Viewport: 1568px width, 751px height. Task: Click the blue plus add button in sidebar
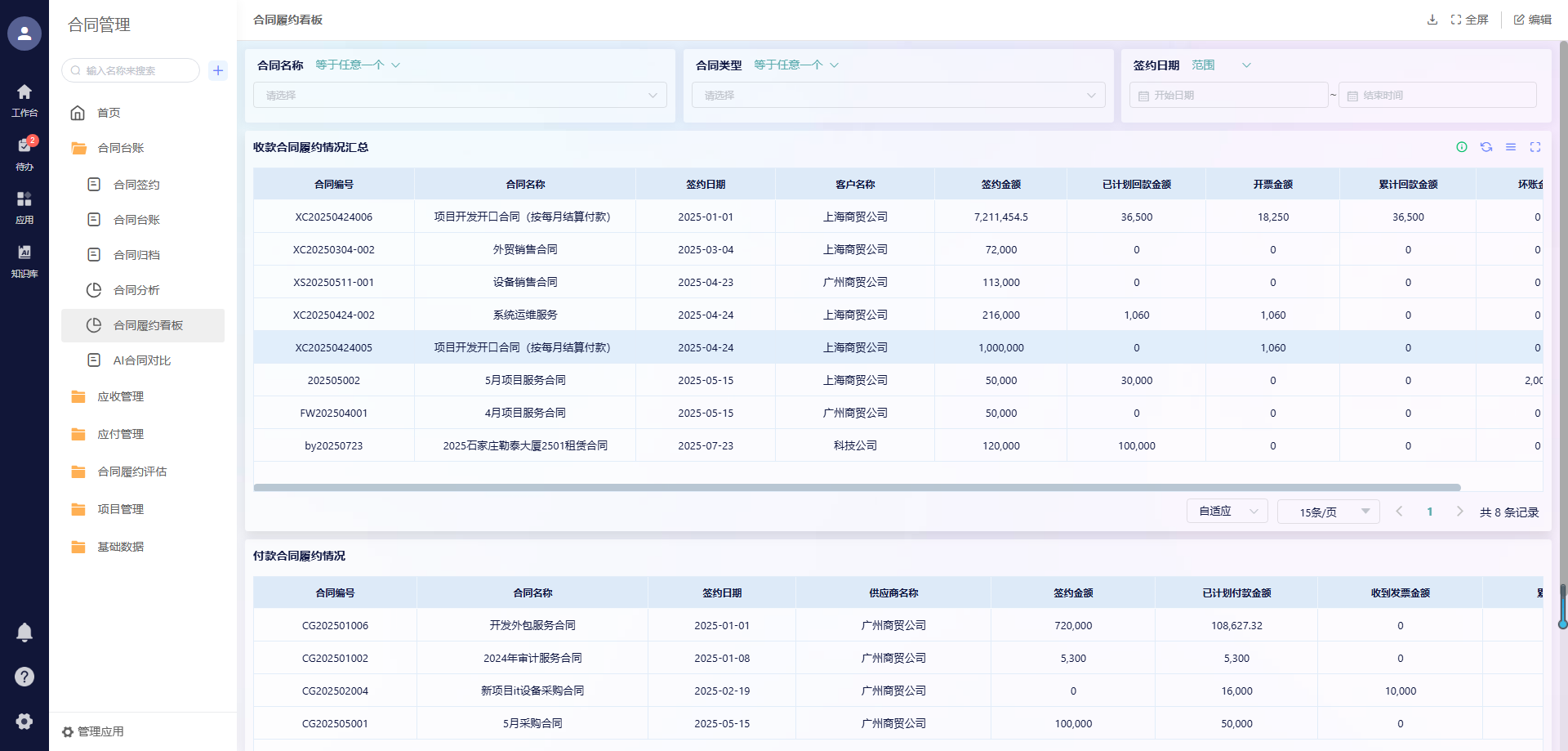point(218,70)
